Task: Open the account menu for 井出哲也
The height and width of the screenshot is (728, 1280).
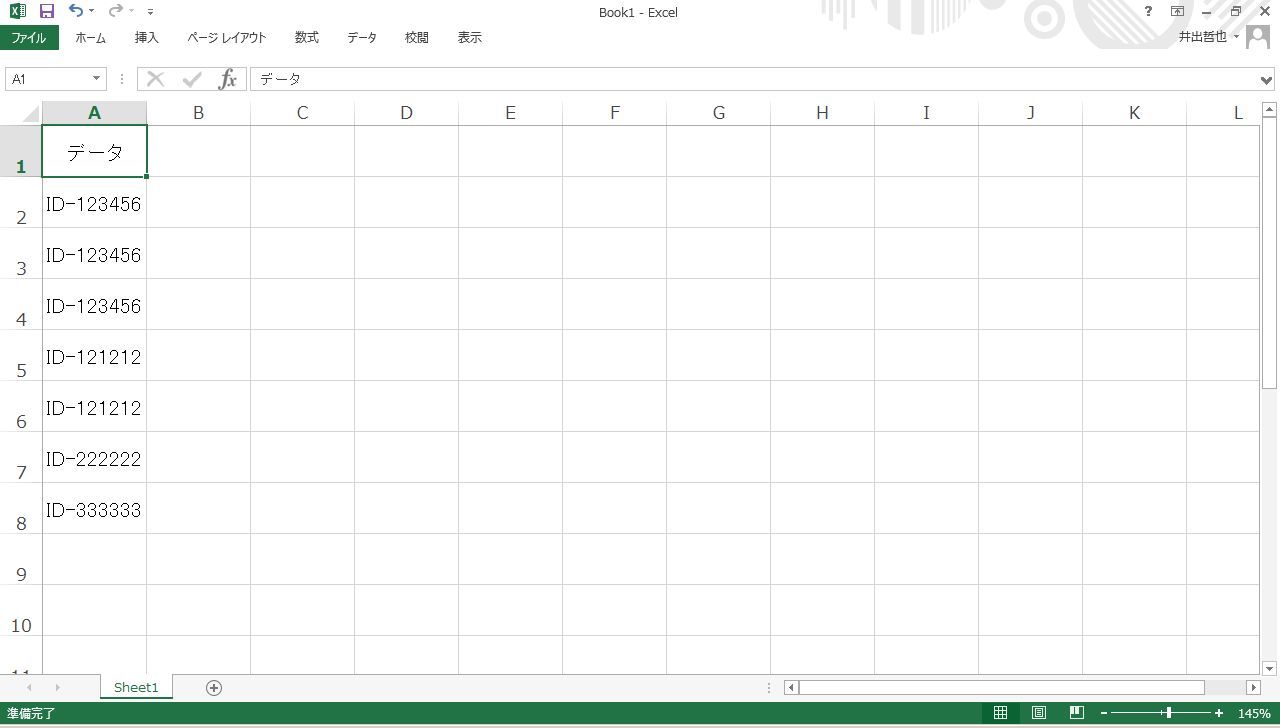Action: (1208, 36)
